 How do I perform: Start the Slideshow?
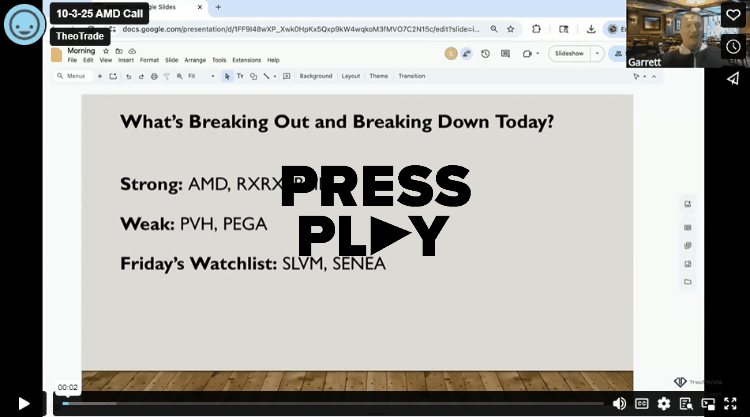pos(569,54)
